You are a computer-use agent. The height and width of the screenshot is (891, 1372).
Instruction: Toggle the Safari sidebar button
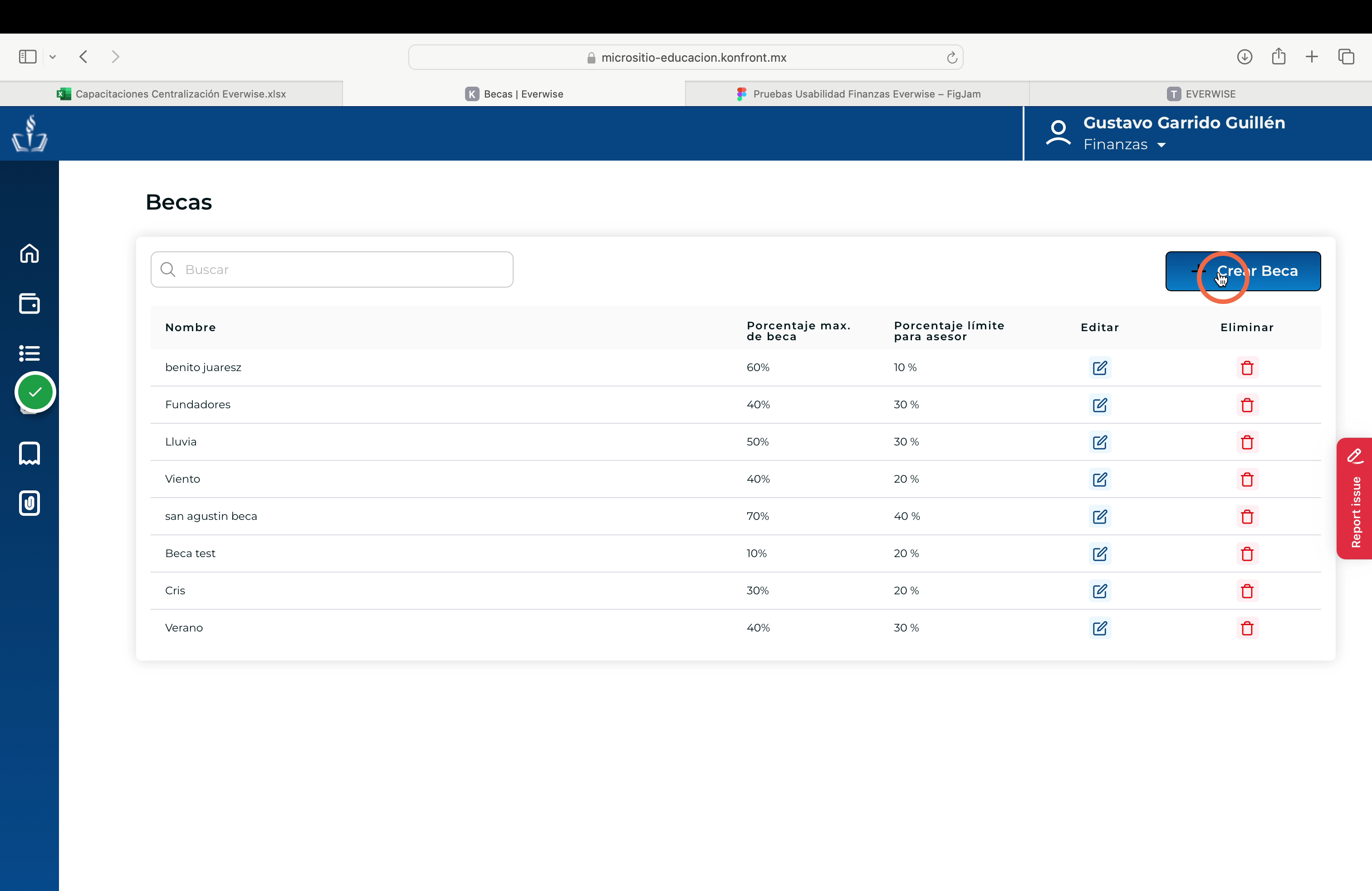pos(28,56)
